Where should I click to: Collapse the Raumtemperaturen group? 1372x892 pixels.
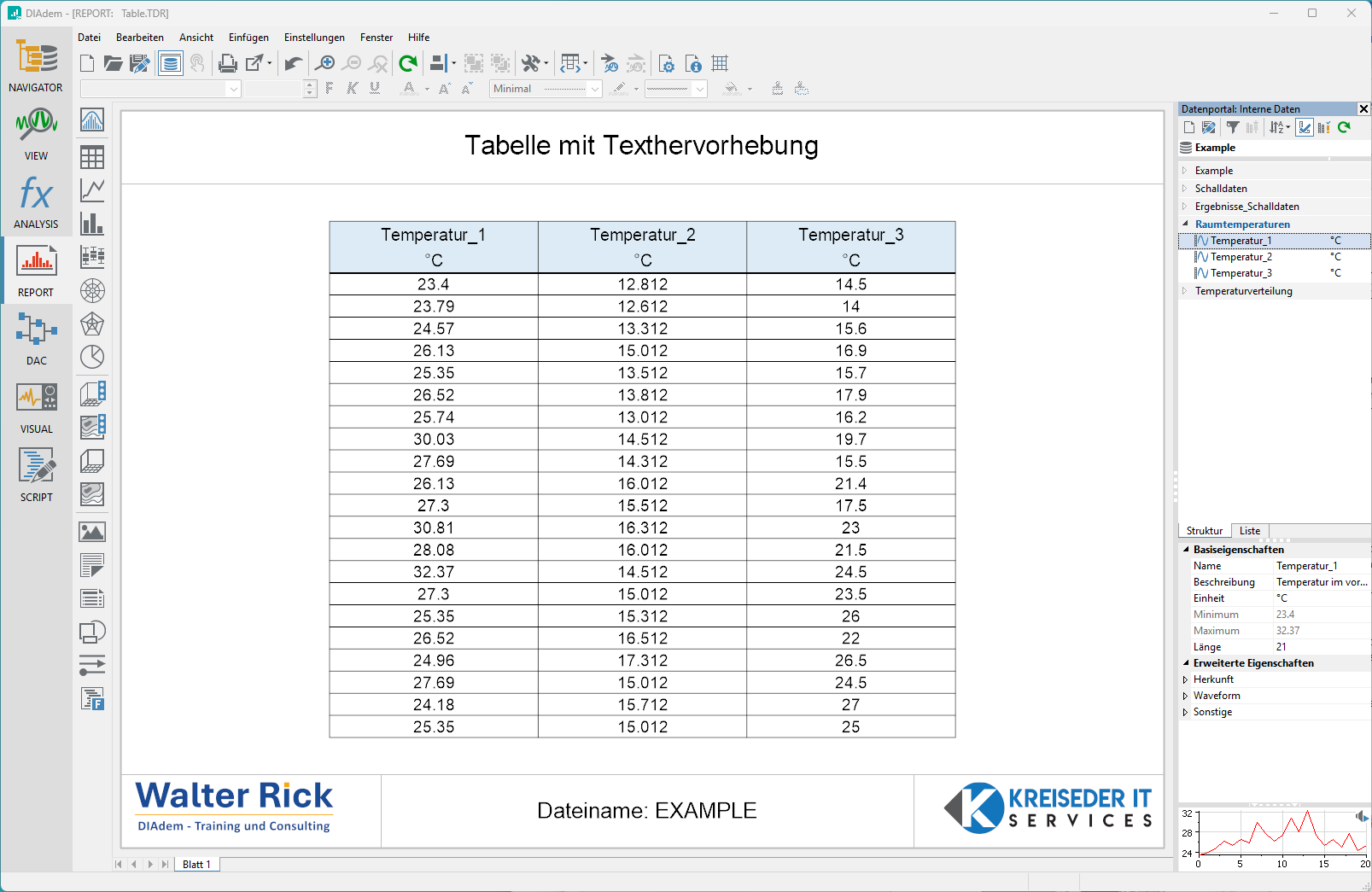1185,224
